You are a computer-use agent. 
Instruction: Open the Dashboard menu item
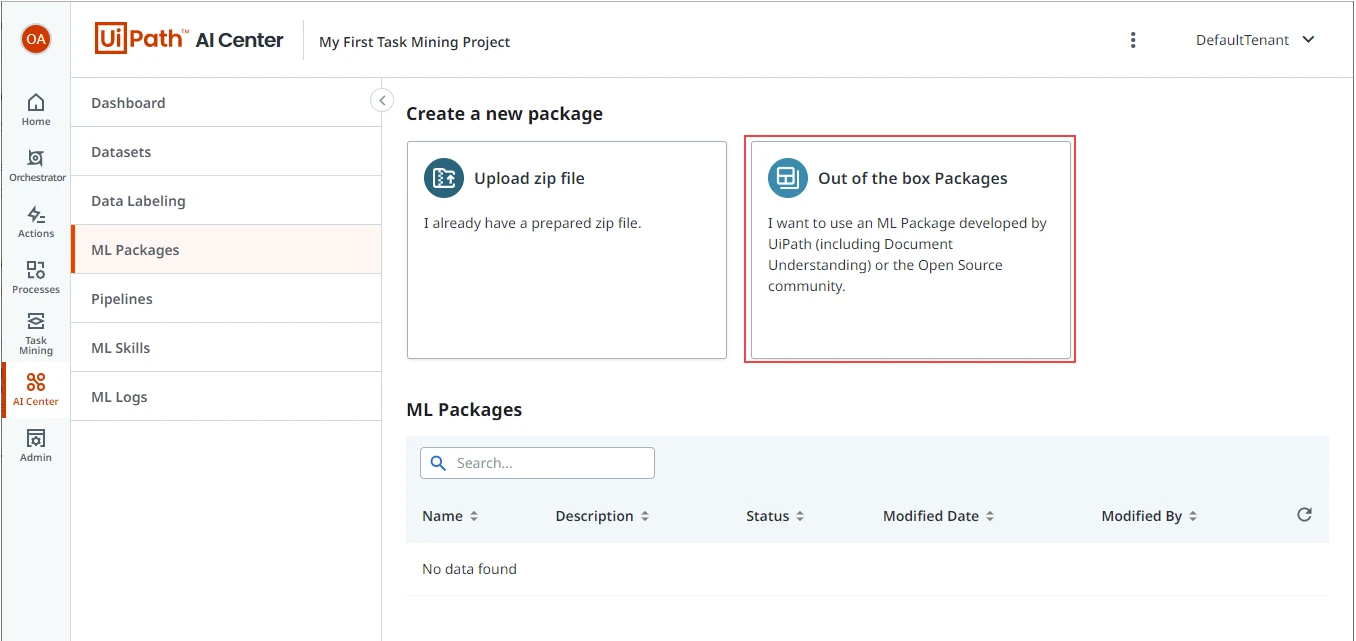click(x=226, y=103)
